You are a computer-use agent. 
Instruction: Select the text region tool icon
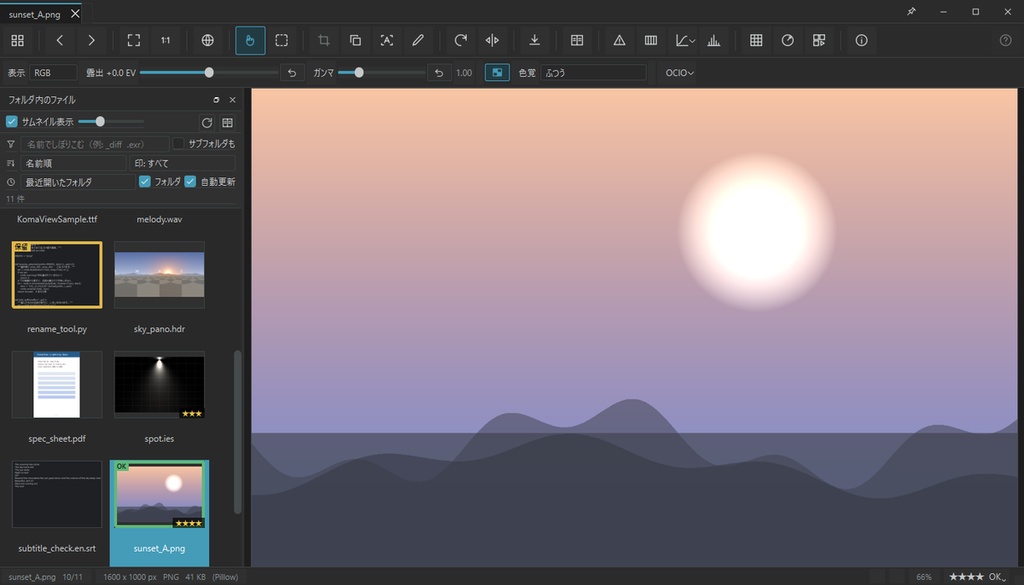coord(387,40)
